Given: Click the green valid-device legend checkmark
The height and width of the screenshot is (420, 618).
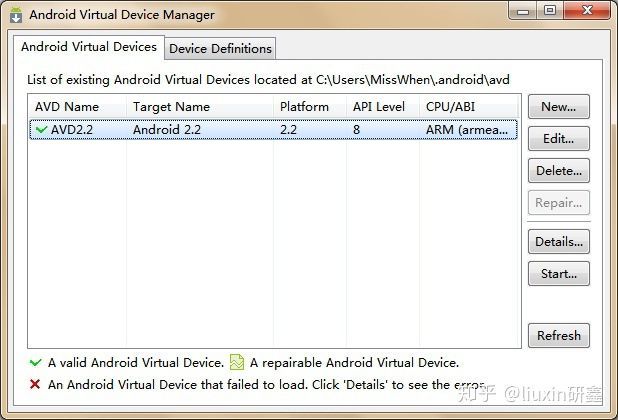Looking at the screenshot, I should point(36,363).
